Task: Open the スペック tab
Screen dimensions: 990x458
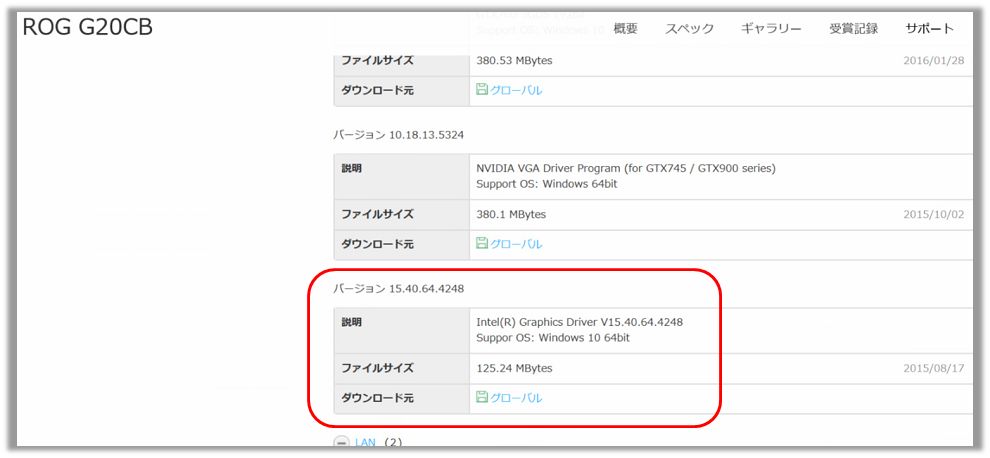Action: click(689, 28)
